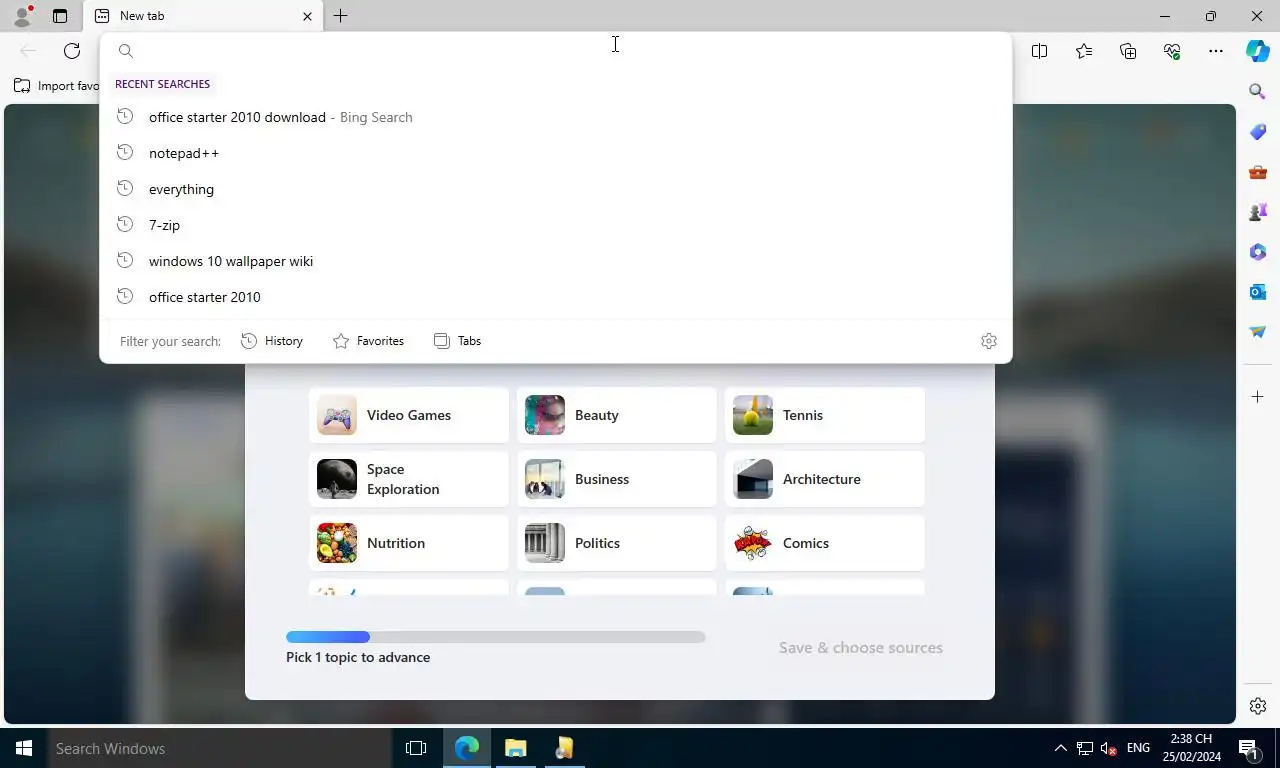Click the topic progress bar
This screenshot has height=768, width=1280.
[x=496, y=637]
